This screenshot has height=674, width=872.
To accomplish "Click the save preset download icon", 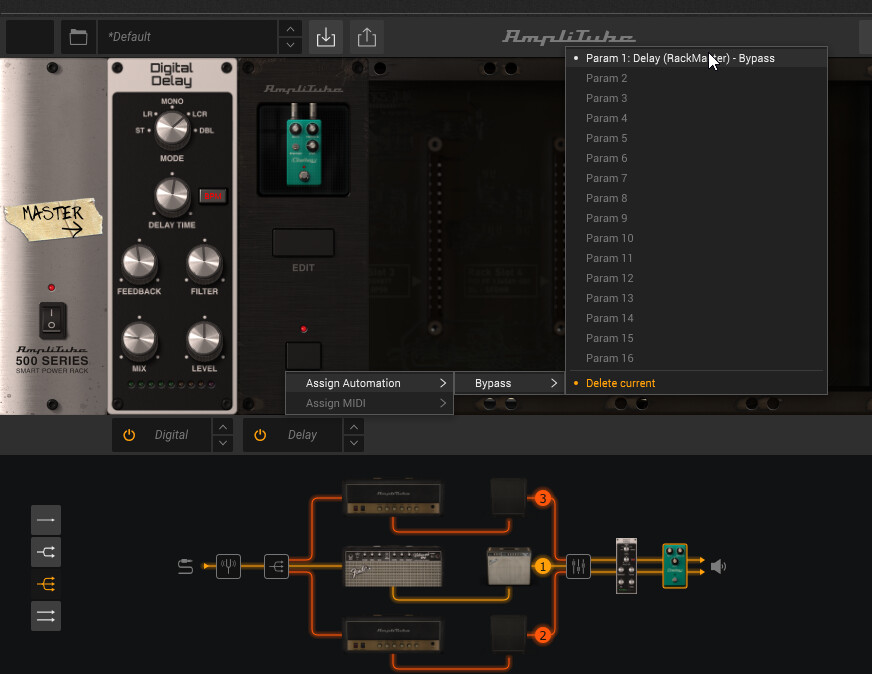I will (x=325, y=37).
